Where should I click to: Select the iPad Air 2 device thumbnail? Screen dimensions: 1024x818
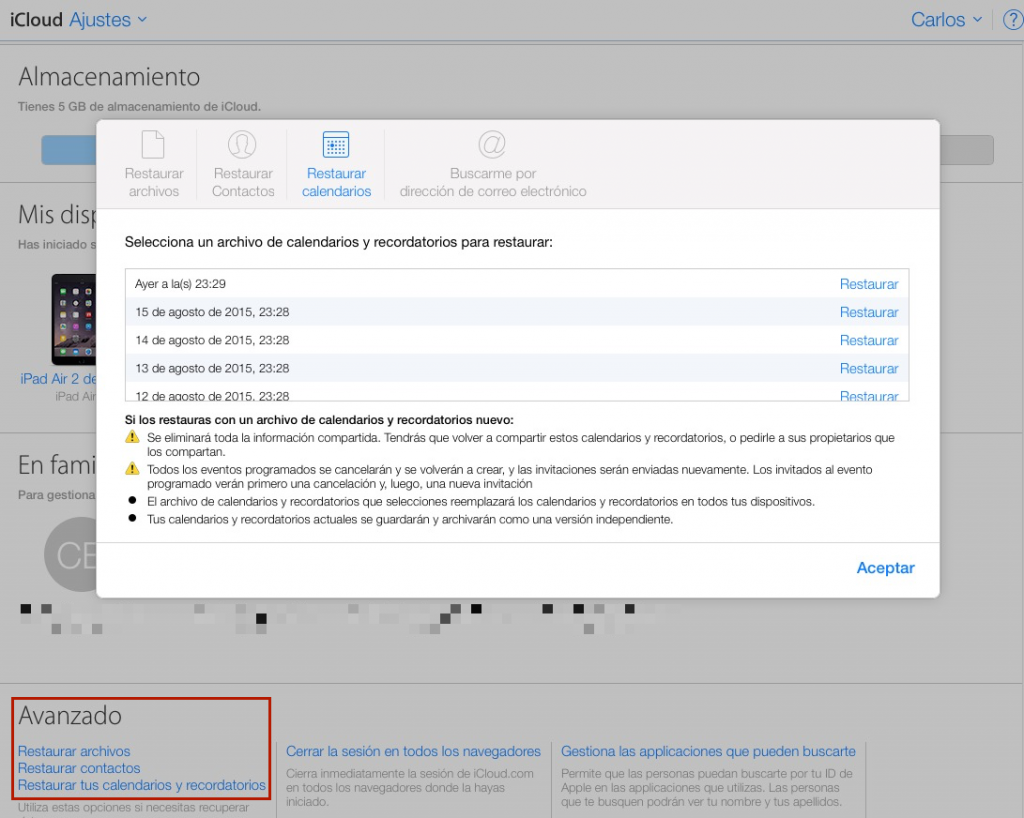point(74,319)
